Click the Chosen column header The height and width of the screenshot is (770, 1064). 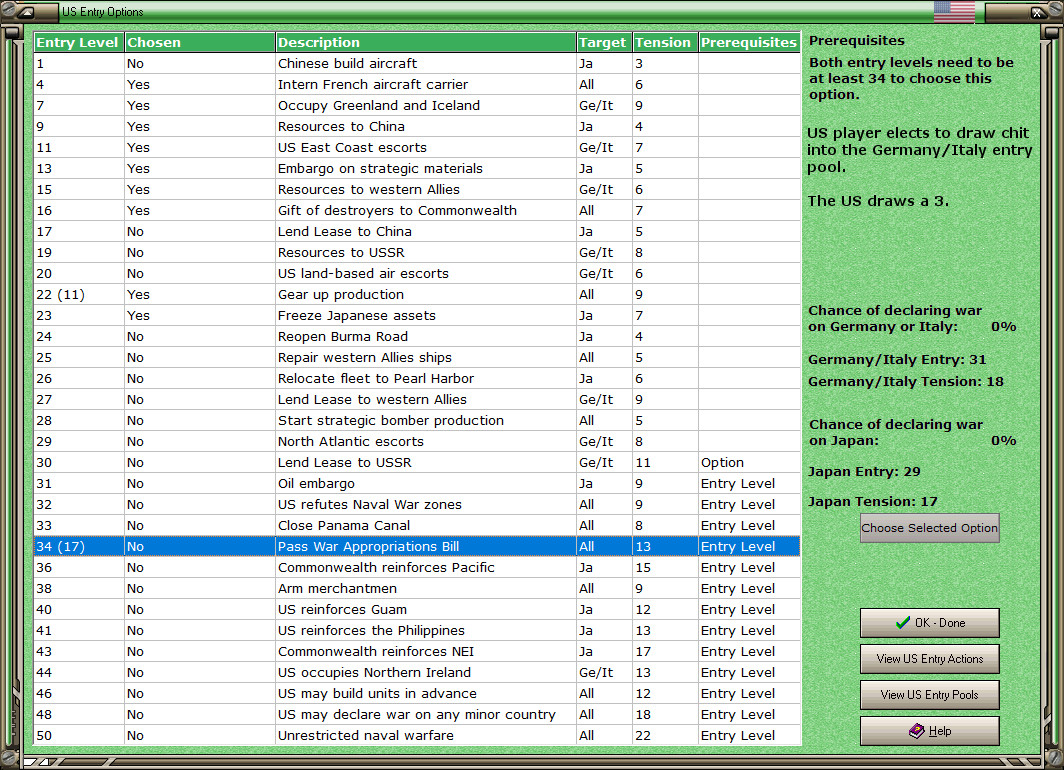[200, 42]
